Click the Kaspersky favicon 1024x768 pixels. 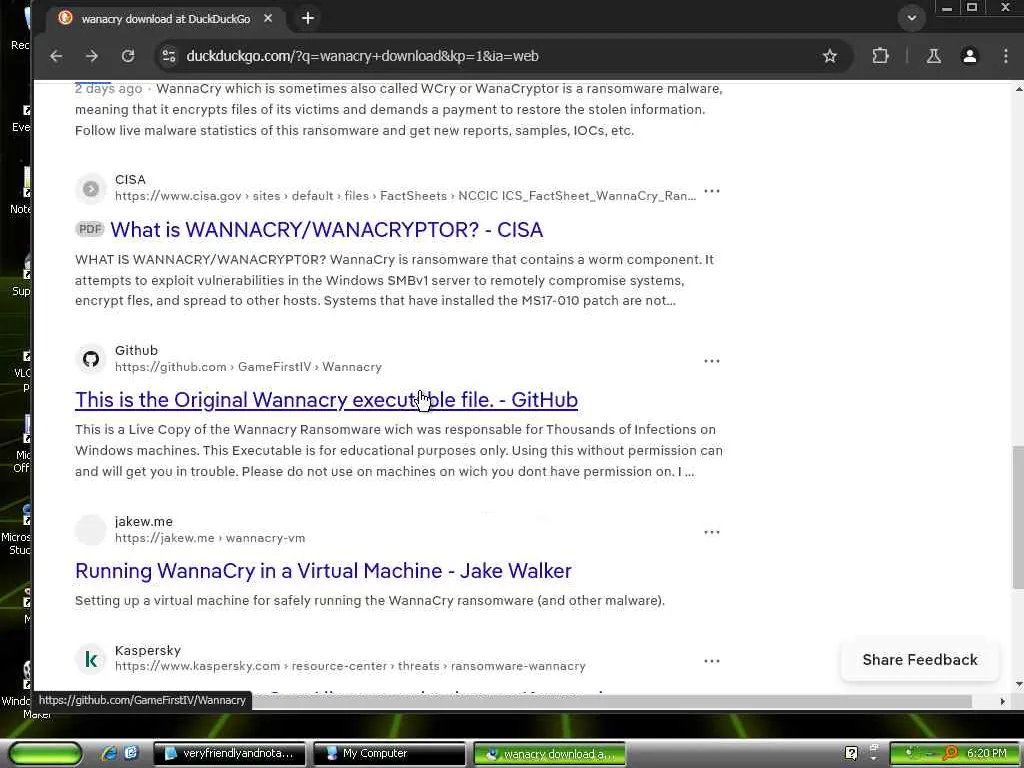click(91, 659)
